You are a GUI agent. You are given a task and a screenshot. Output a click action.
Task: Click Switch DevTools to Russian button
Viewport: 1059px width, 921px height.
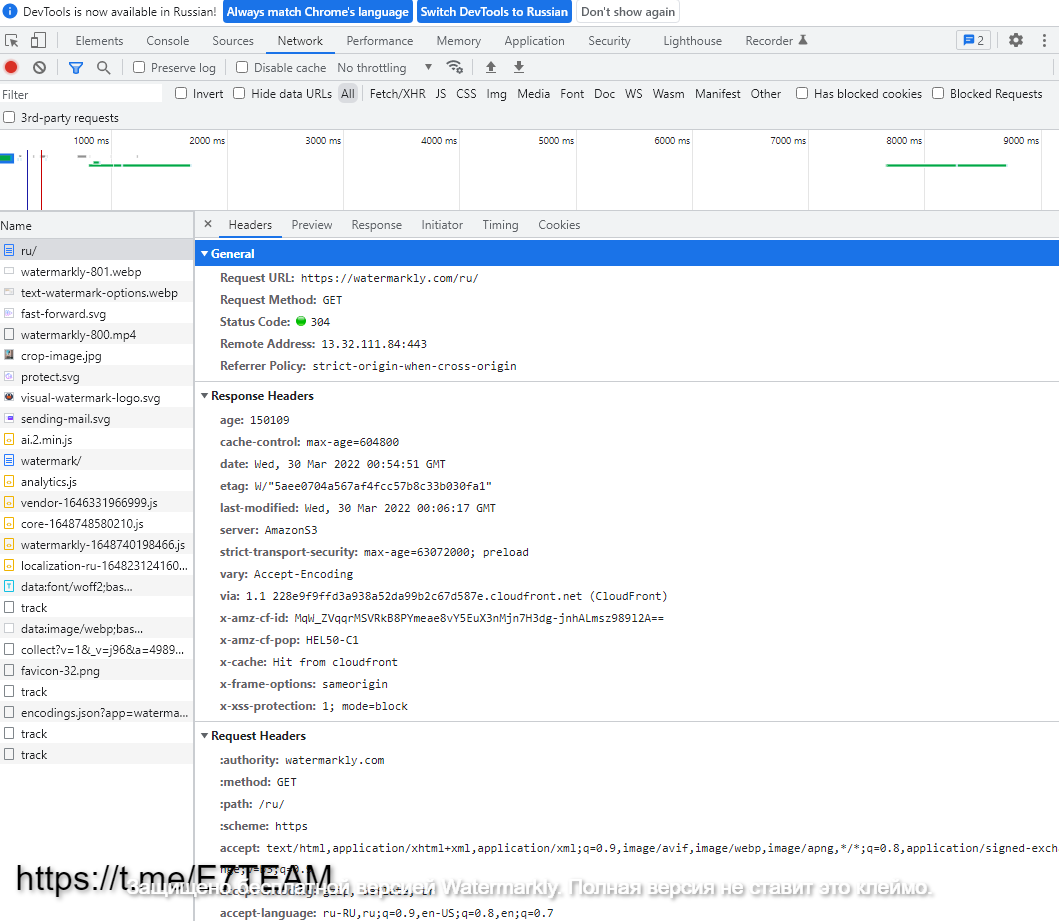(494, 11)
